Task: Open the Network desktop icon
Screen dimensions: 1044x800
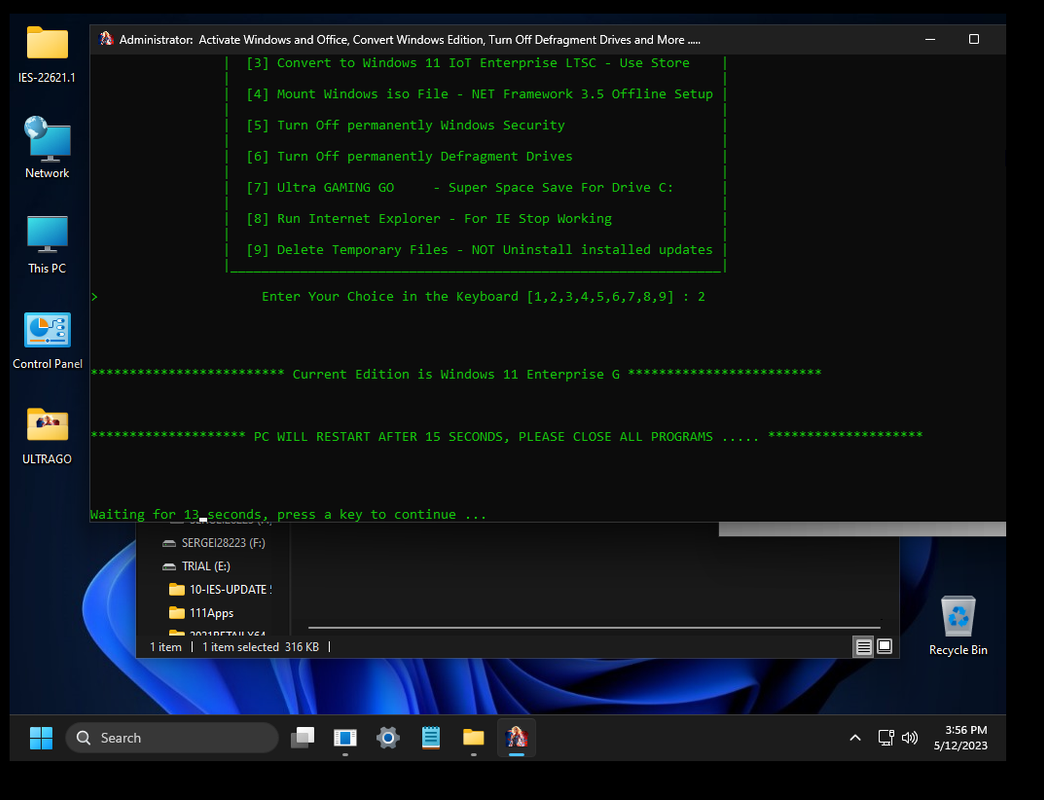Action: [47, 148]
